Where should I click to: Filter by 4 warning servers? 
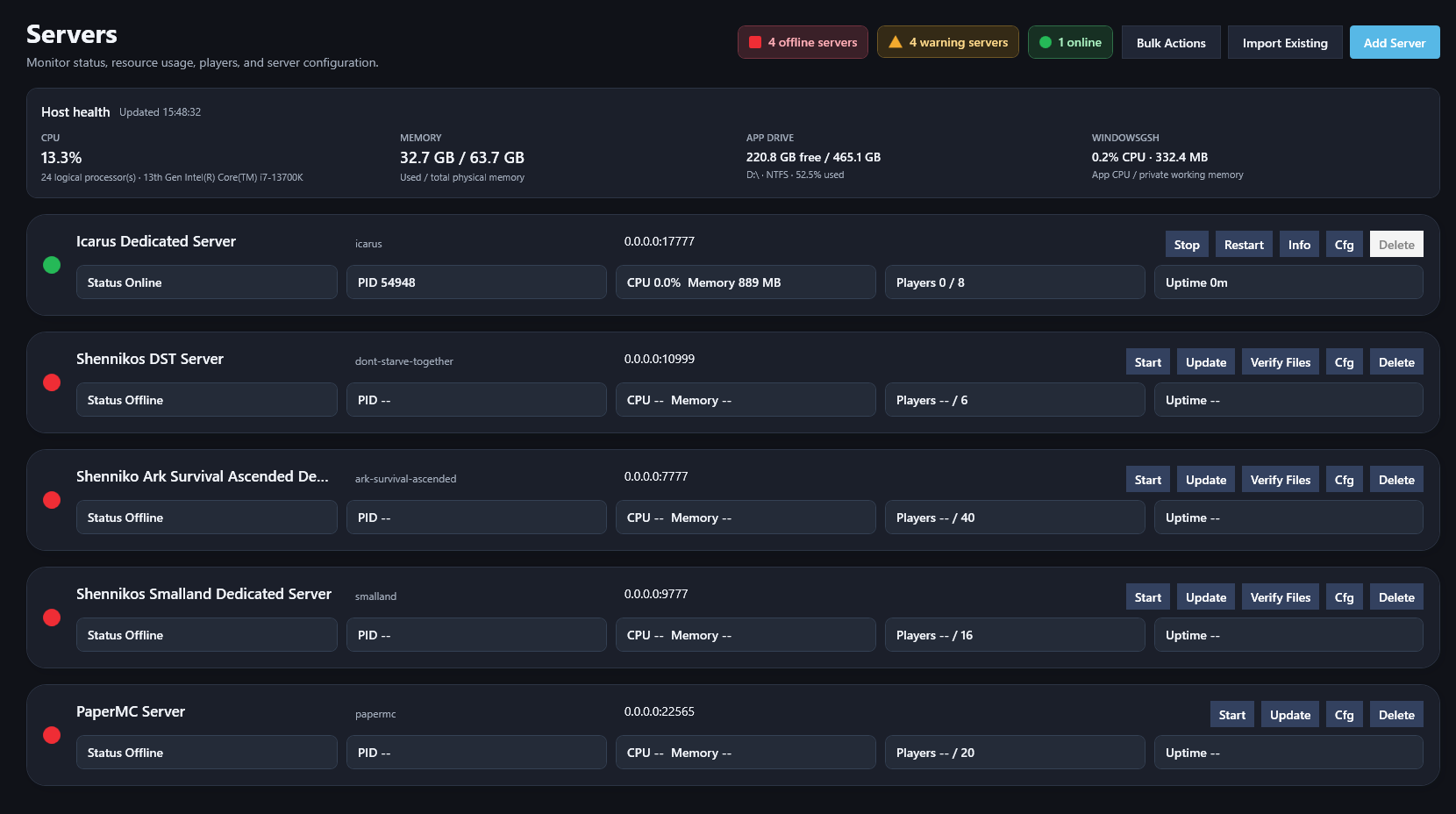pyautogui.click(x=947, y=42)
